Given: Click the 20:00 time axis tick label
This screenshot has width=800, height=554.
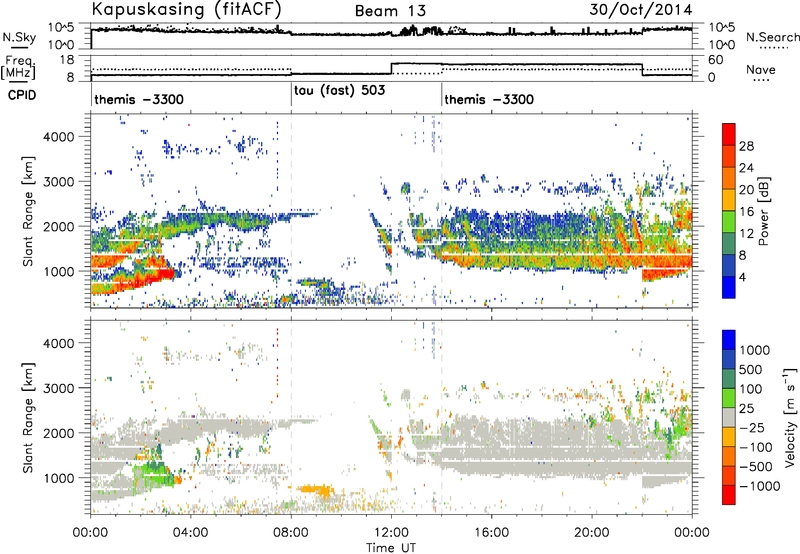Looking at the screenshot, I should tap(592, 532).
